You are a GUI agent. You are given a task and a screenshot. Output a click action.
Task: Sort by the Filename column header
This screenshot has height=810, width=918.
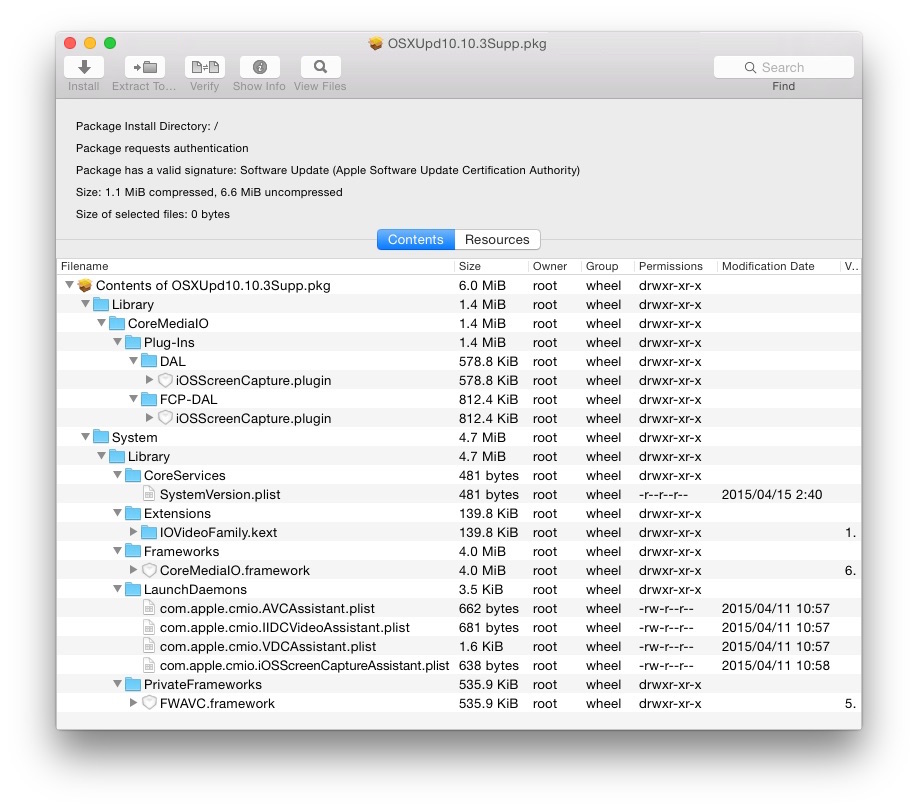256,266
